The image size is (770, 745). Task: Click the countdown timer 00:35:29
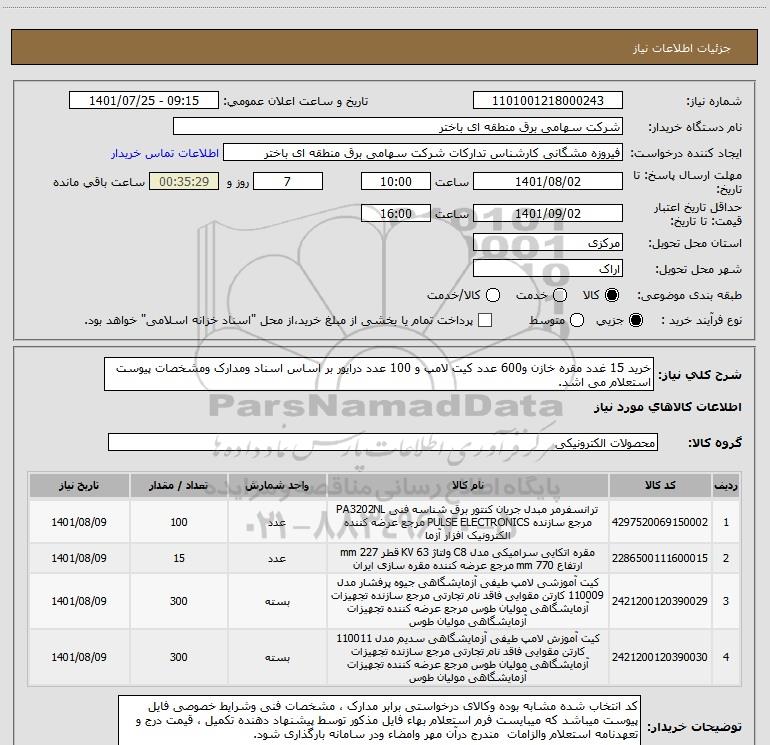coord(184,181)
